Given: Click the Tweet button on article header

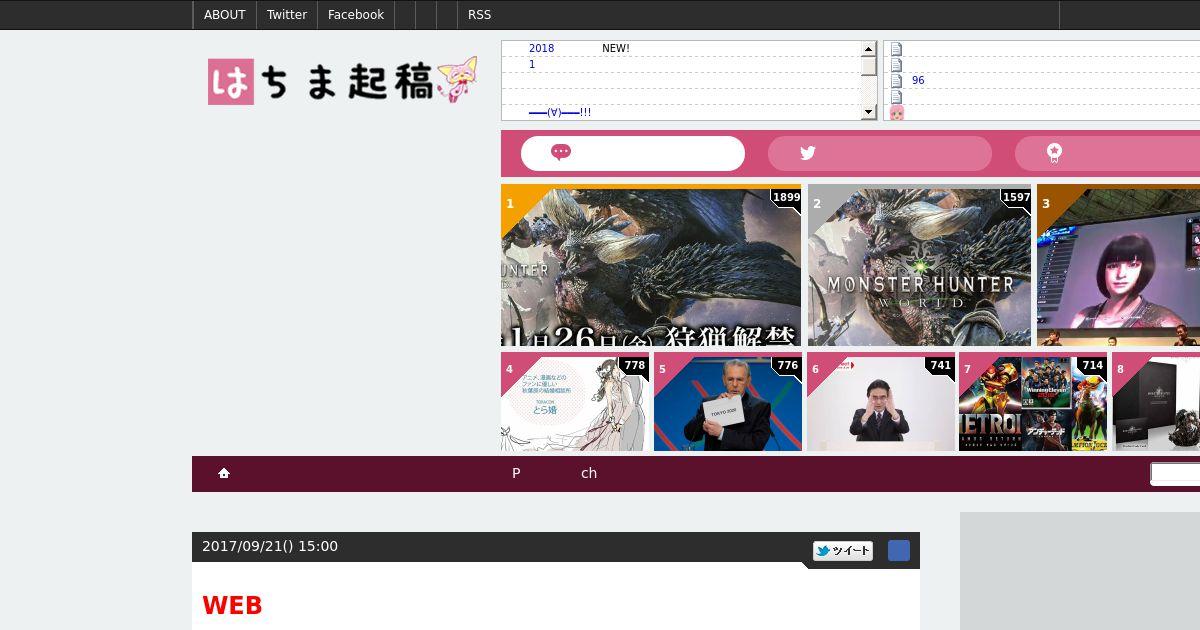Looking at the screenshot, I should (x=843, y=551).
